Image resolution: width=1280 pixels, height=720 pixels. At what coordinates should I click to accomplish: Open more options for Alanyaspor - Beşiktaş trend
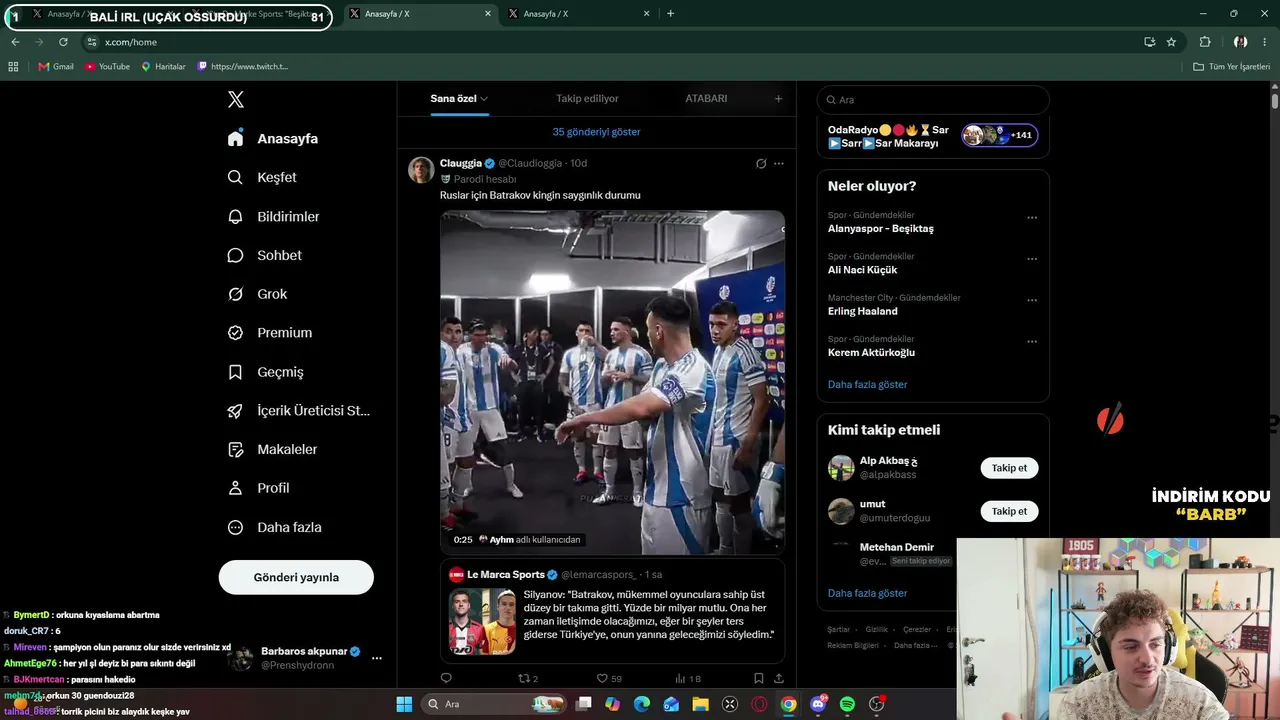tap(1032, 217)
